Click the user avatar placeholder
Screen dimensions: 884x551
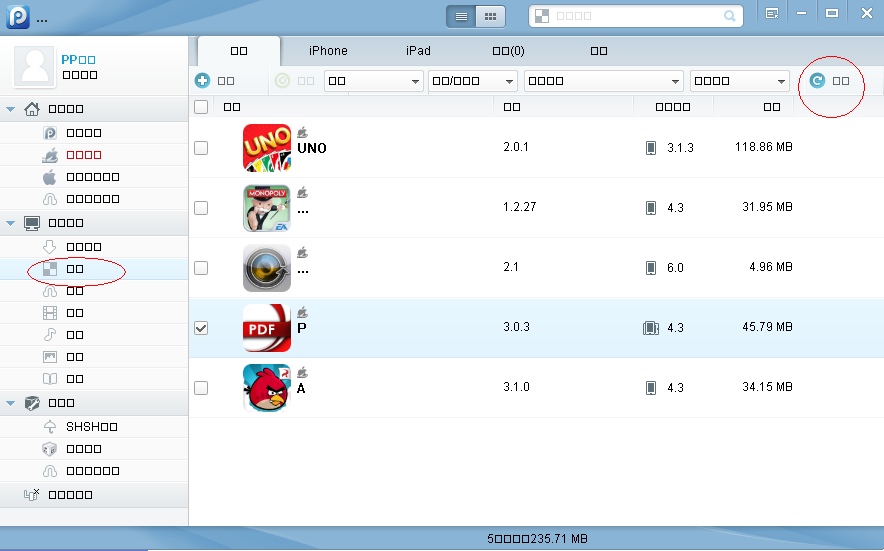(35, 67)
